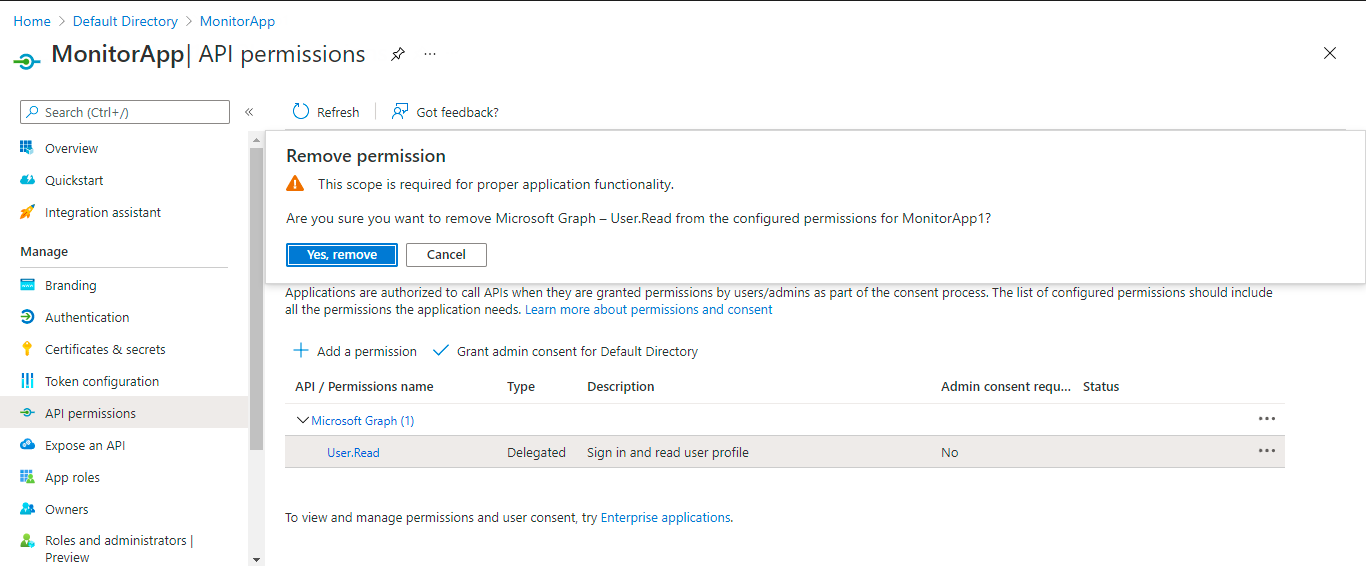1366x566 pixels.
Task: Open the ellipsis menu for User.Read row
Action: (1267, 451)
